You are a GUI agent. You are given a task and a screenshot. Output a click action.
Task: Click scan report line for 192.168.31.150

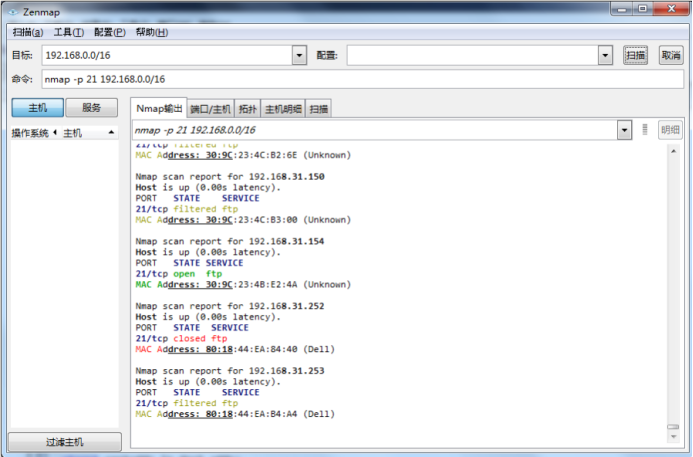[230, 177]
